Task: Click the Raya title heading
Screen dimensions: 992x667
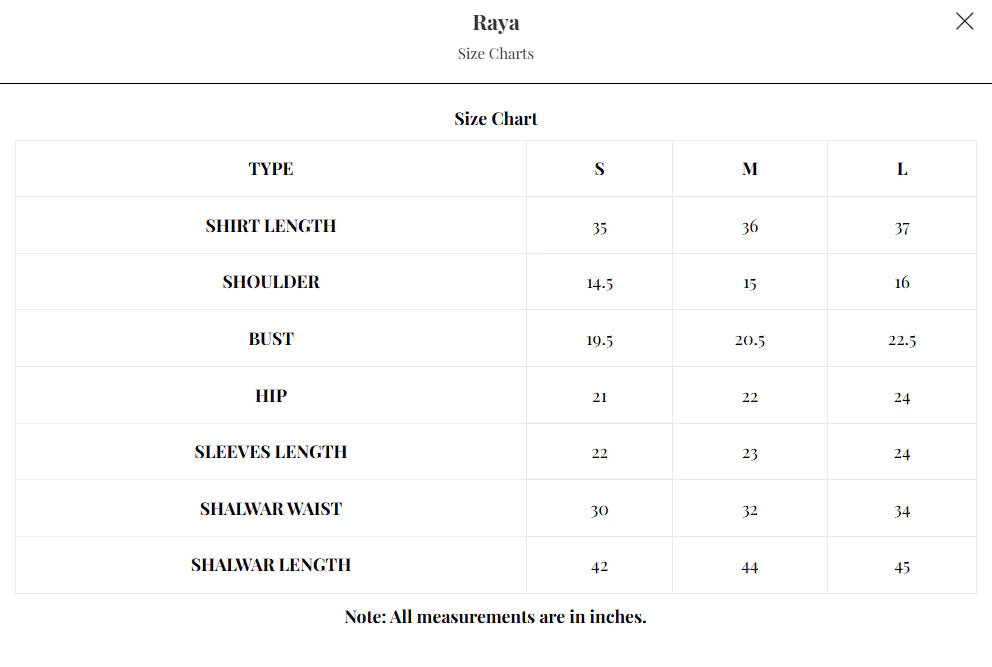Action: click(x=496, y=22)
